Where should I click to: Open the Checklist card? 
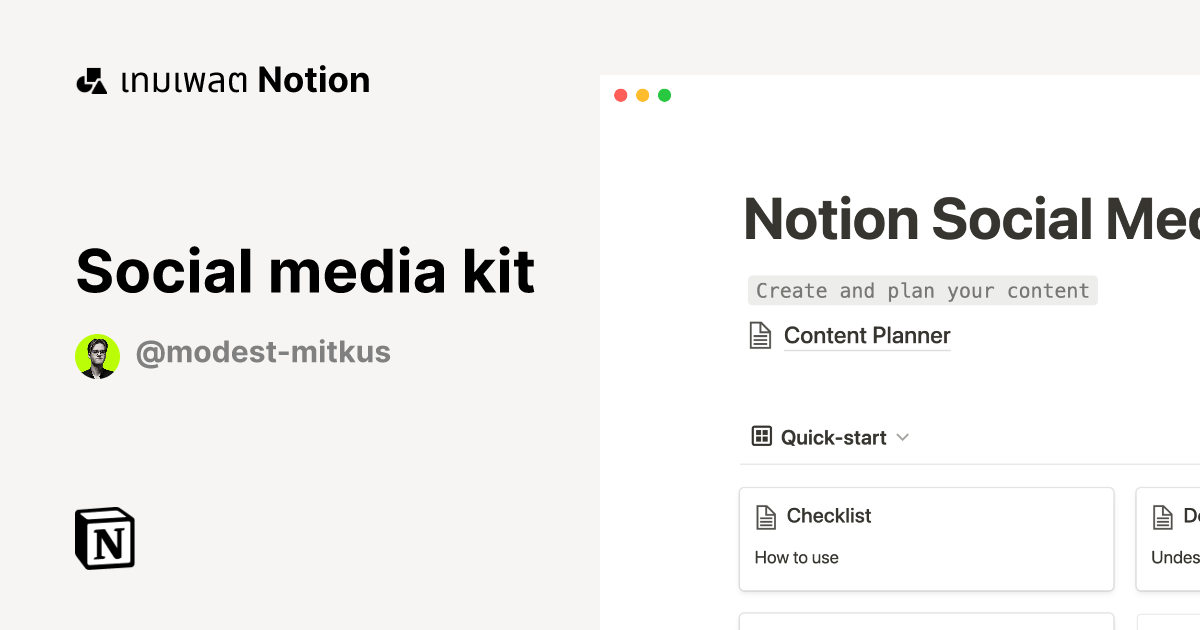coord(926,538)
